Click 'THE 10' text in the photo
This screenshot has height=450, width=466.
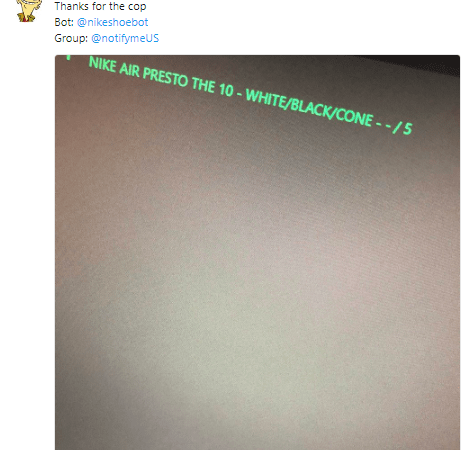213,88
